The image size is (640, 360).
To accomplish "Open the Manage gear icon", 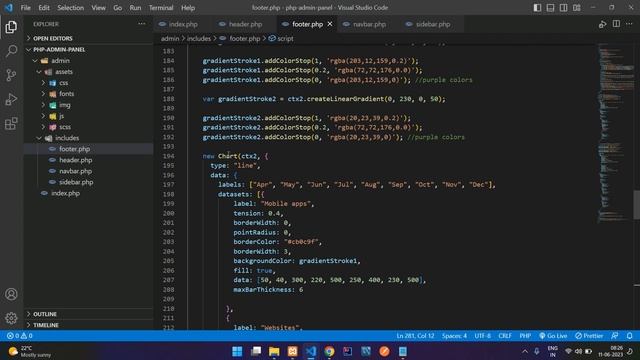I will pyautogui.click(x=11, y=317).
